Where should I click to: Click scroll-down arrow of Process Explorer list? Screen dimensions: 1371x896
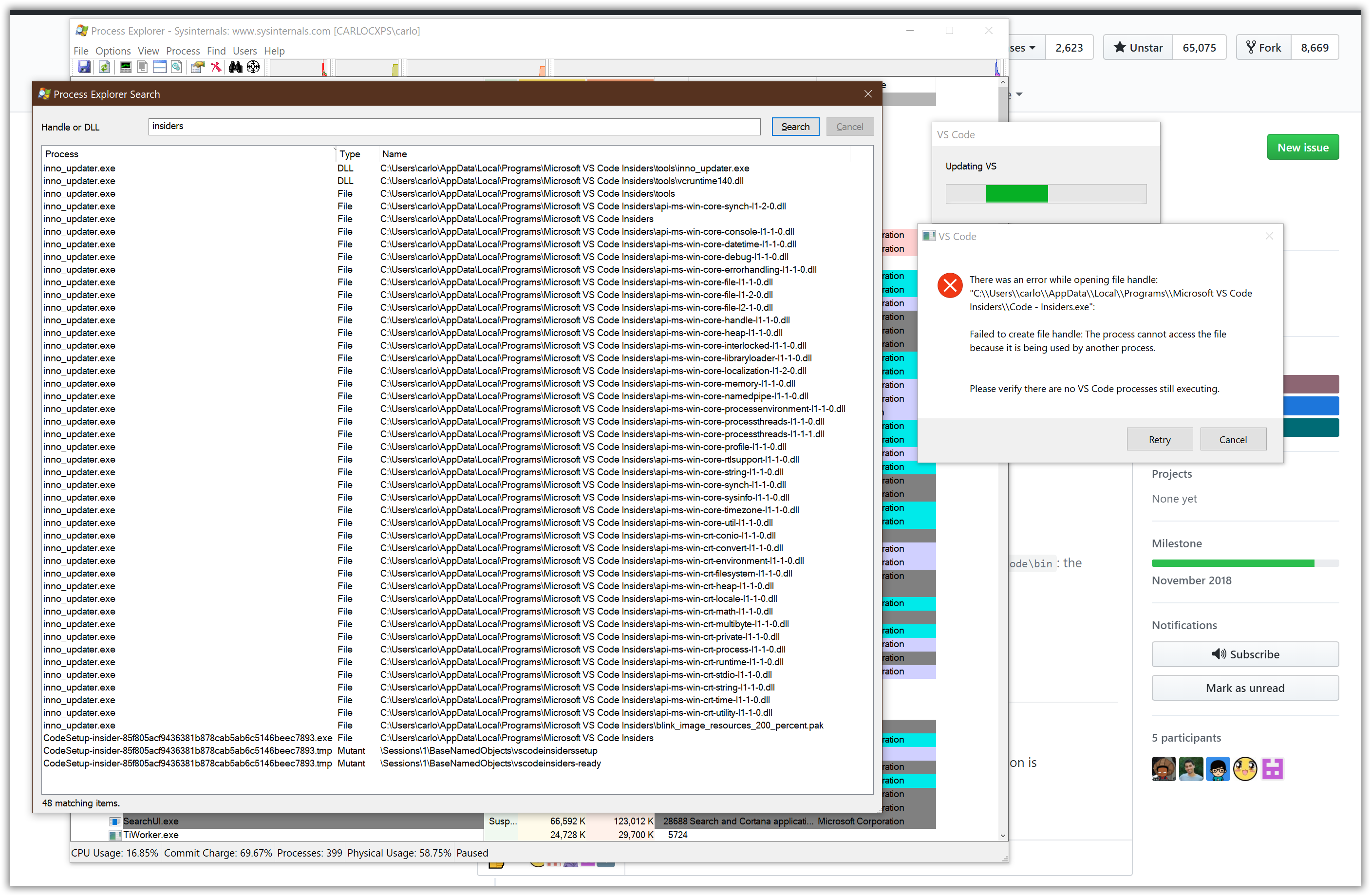(x=1003, y=836)
